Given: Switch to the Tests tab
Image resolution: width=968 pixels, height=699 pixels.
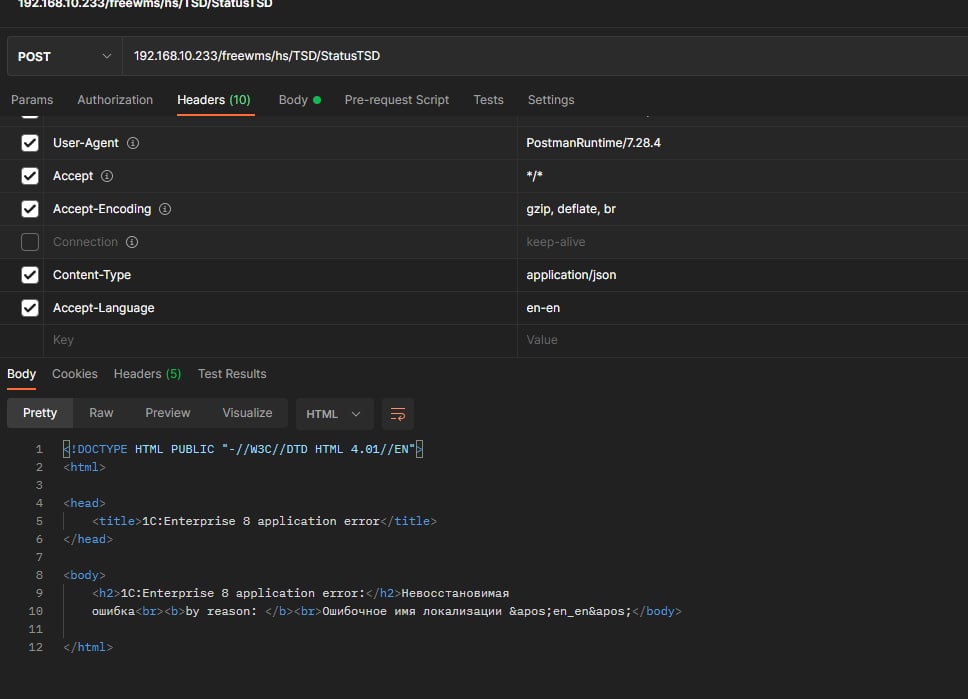Looking at the screenshot, I should pyautogui.click(x=488, y=100).
